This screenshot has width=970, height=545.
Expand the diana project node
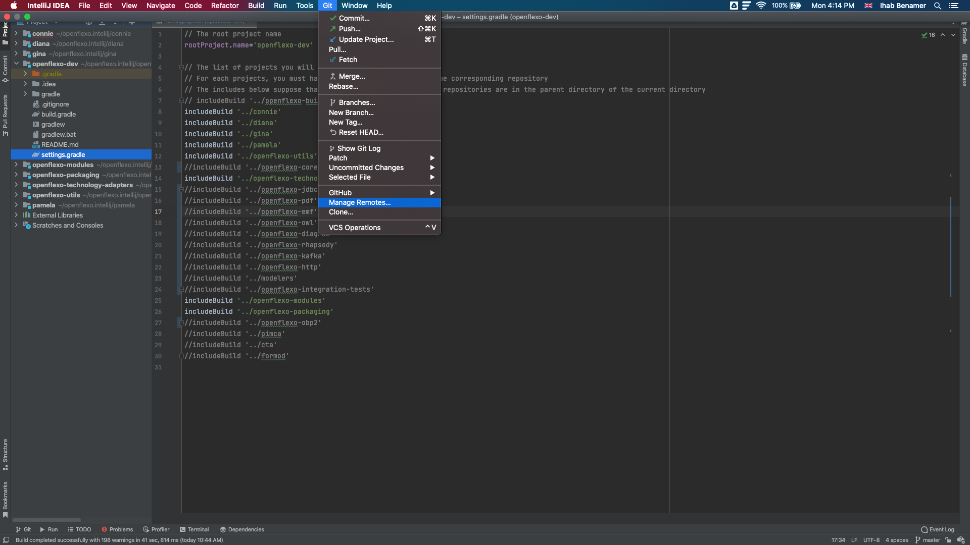pos(16,43)
